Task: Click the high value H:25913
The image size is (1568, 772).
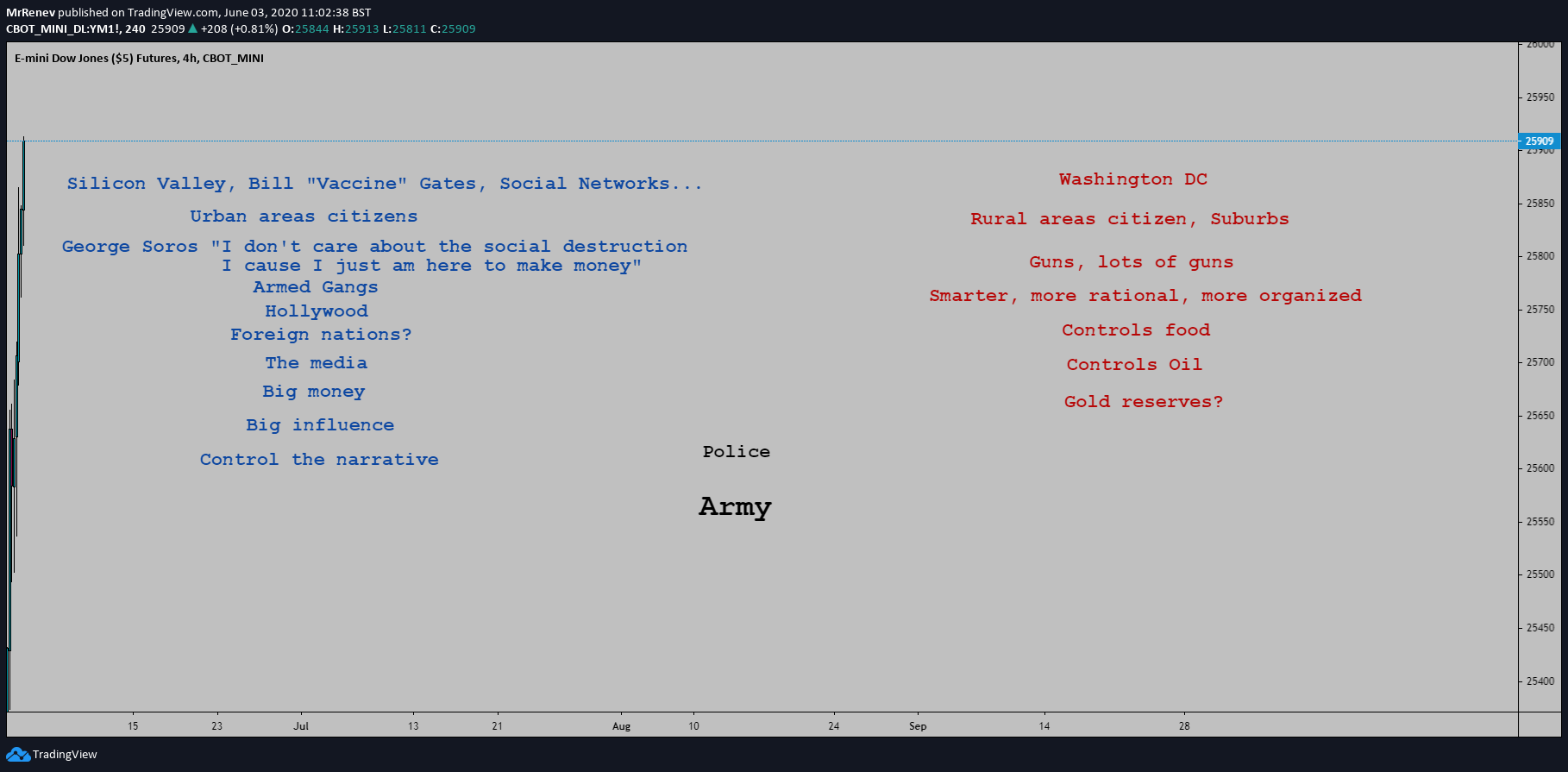Action: click(x=355, y=28)
